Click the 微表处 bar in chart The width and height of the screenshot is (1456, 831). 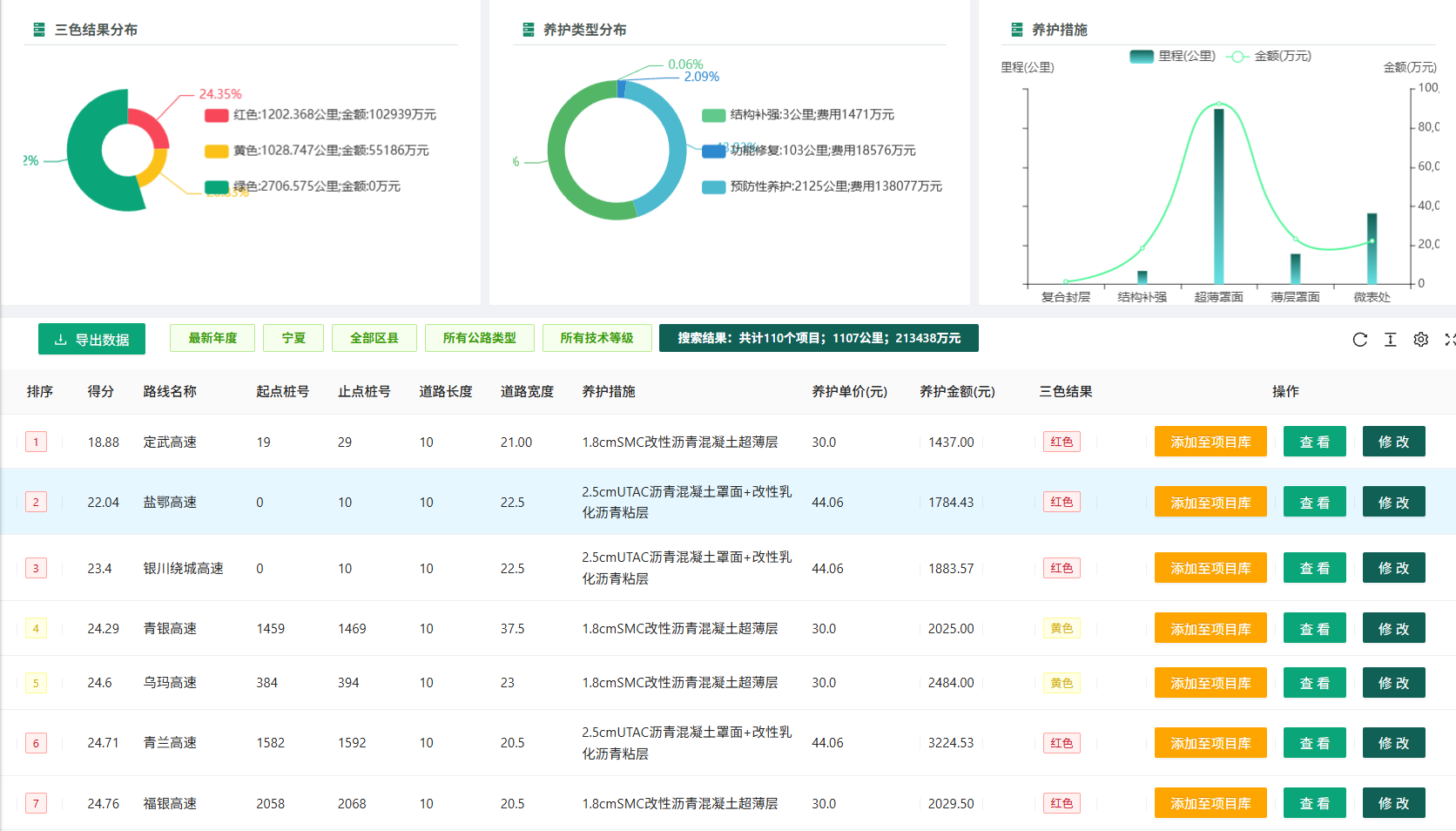click(x=1372, y=248)
